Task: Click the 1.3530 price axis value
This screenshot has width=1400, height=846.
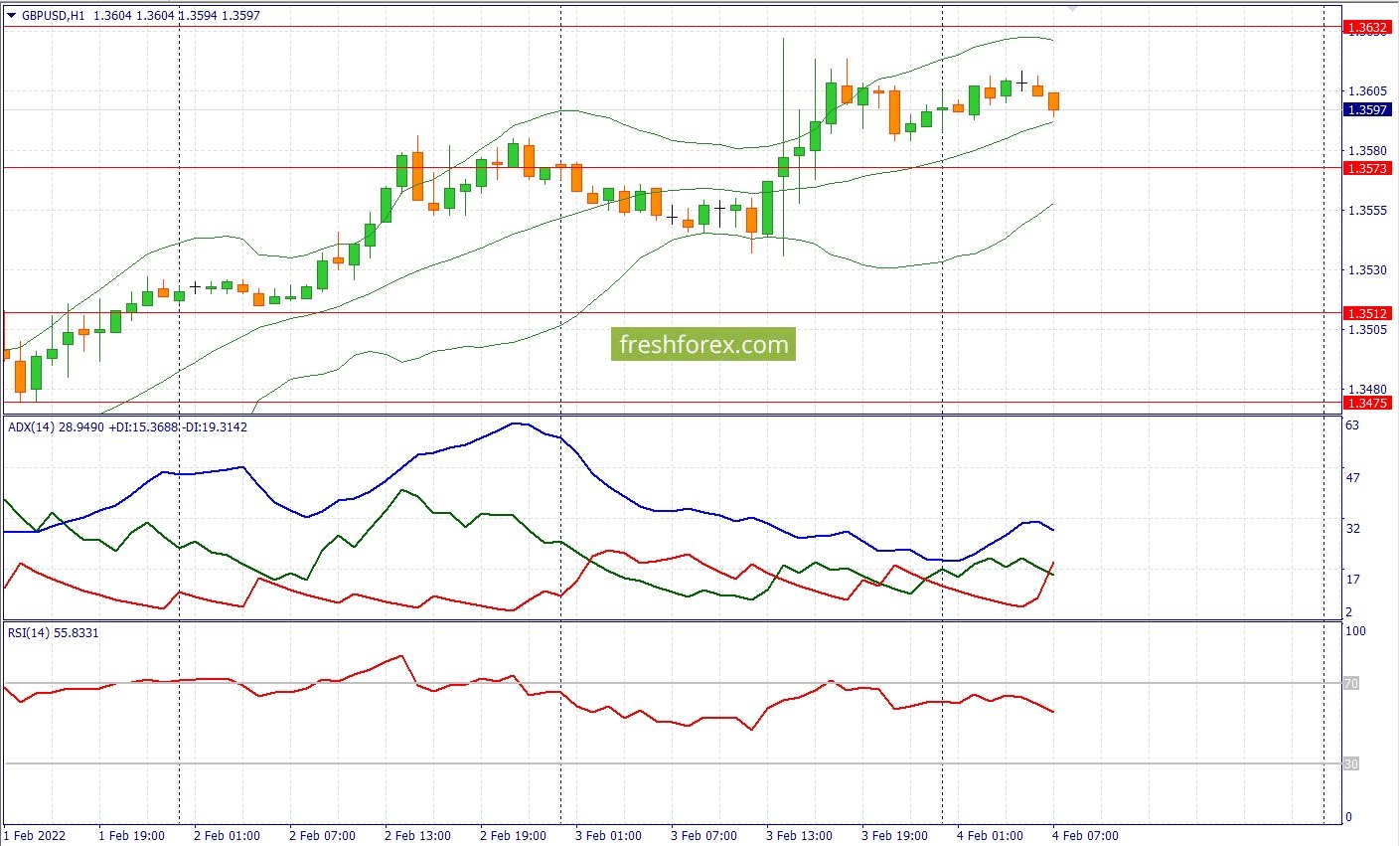Action: tap(1367, 270)
